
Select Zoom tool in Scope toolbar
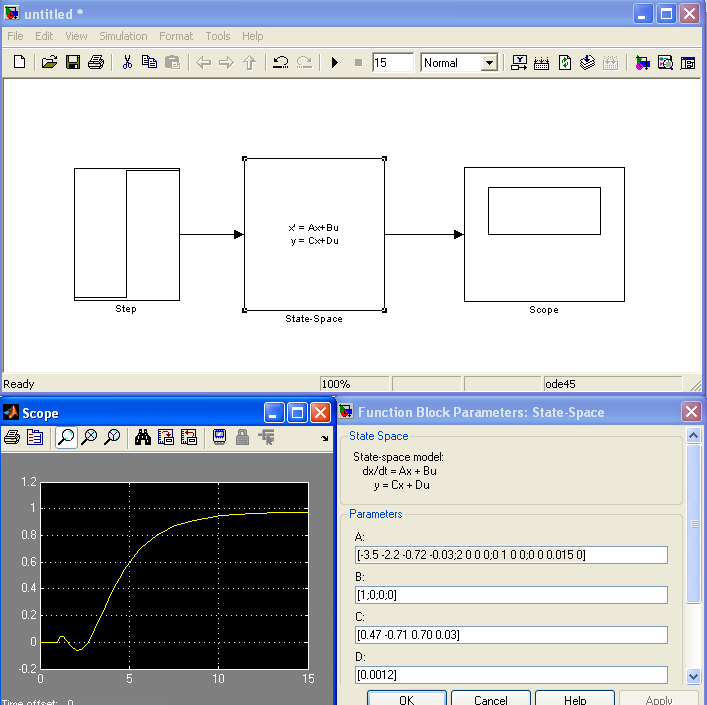[66, 437]
